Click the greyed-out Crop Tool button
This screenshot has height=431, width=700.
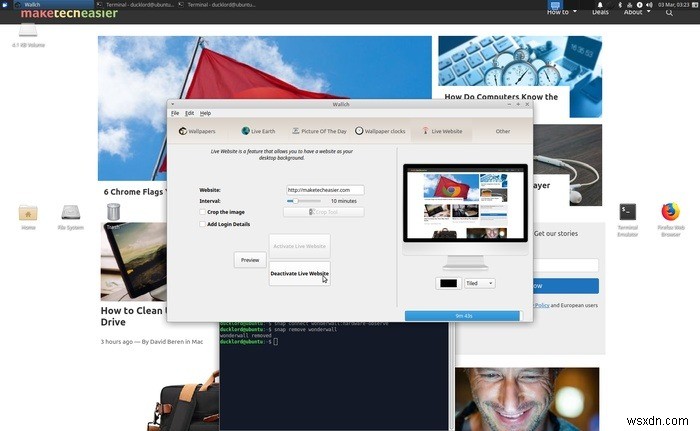pos(324,212)
